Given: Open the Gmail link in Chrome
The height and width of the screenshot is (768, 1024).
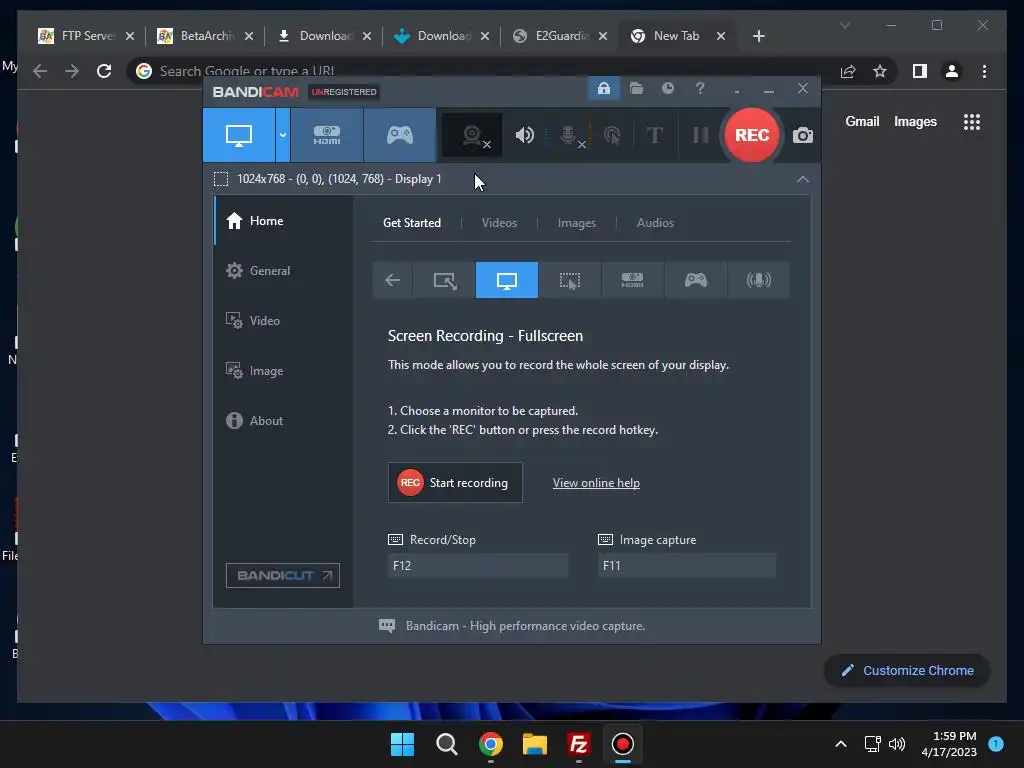Looking at the screenshot, I should [862, 121].
